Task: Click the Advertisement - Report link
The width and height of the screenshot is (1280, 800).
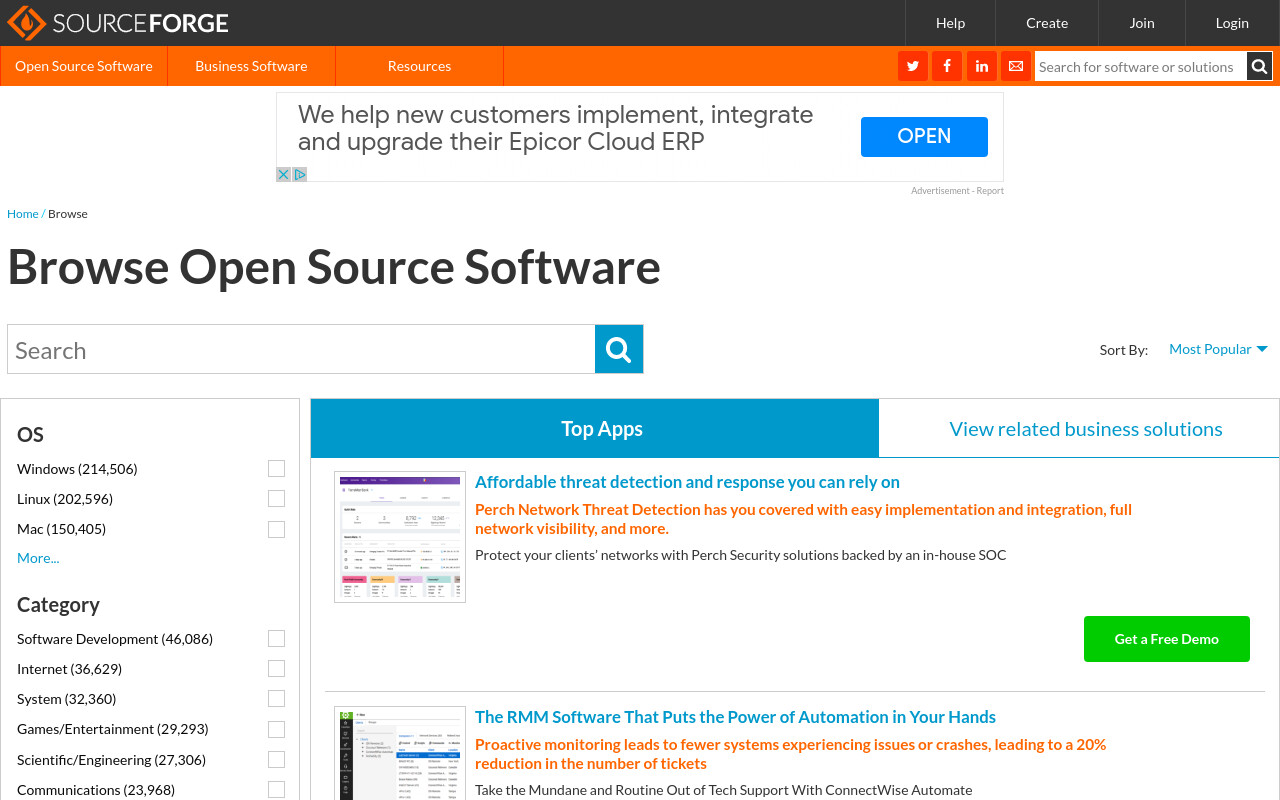Action: (957, 191)
